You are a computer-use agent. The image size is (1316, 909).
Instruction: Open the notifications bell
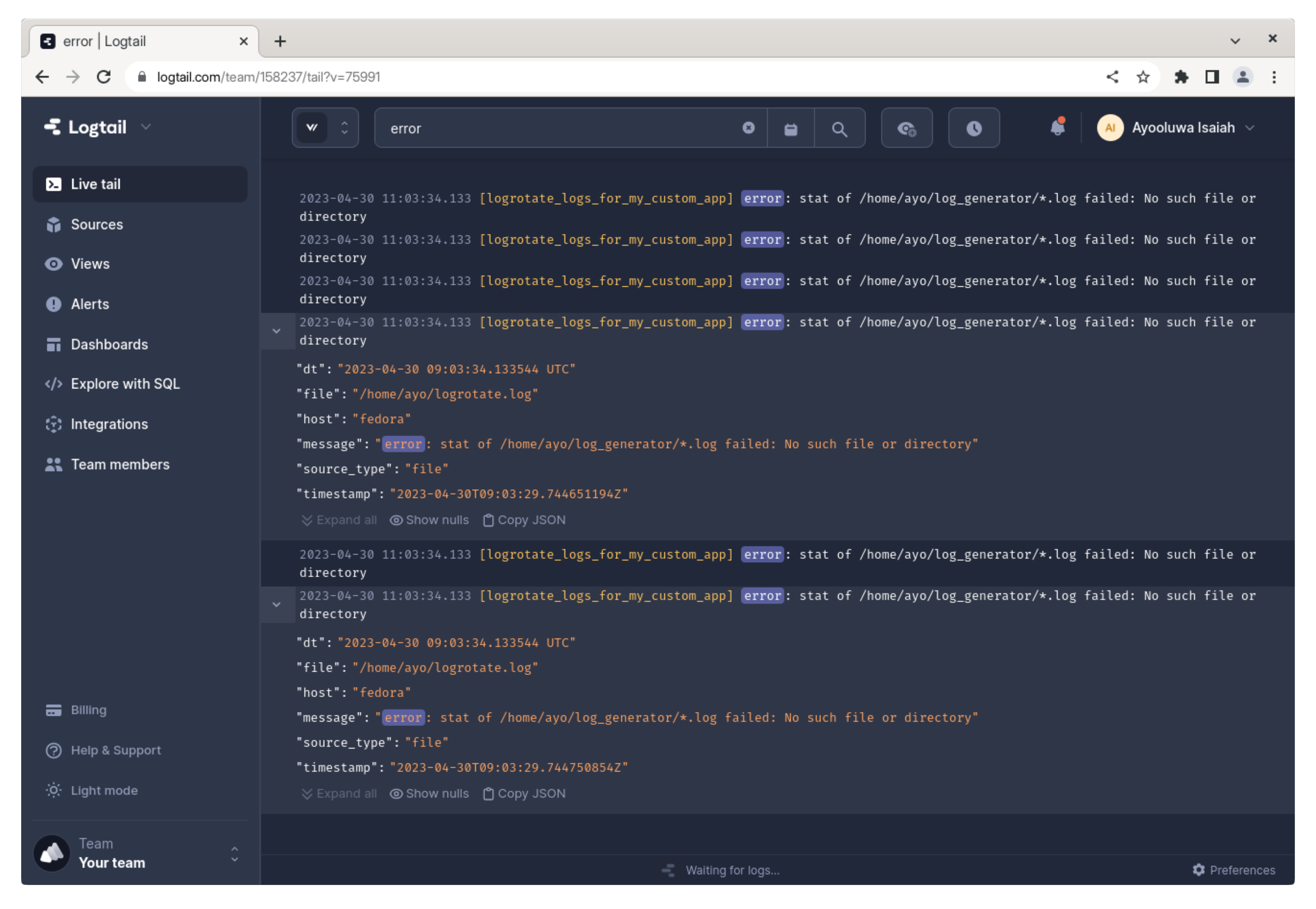pos(1057,128)
